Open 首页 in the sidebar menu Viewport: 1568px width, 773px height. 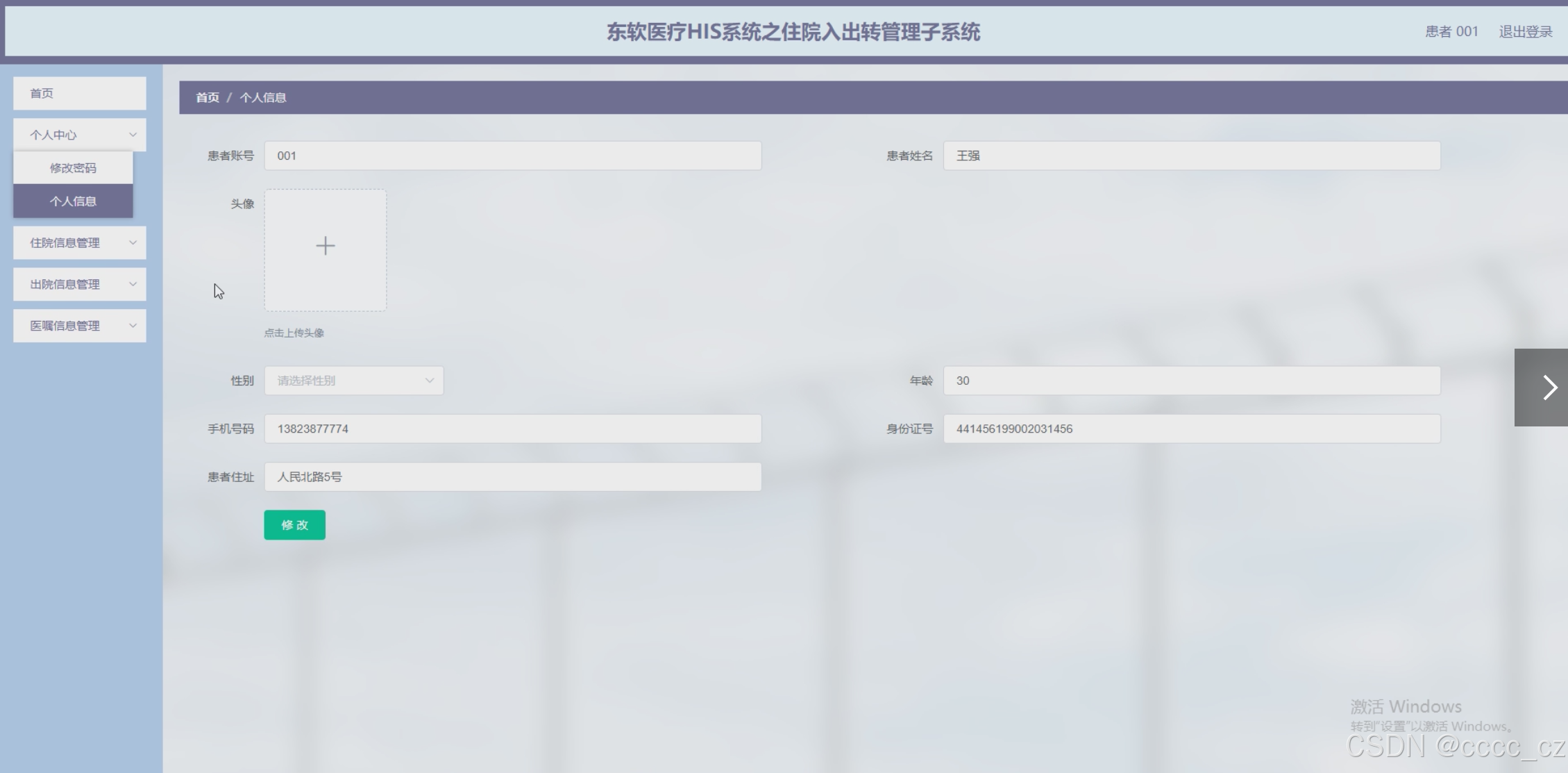pyautogui.click(x=79, y=93)
